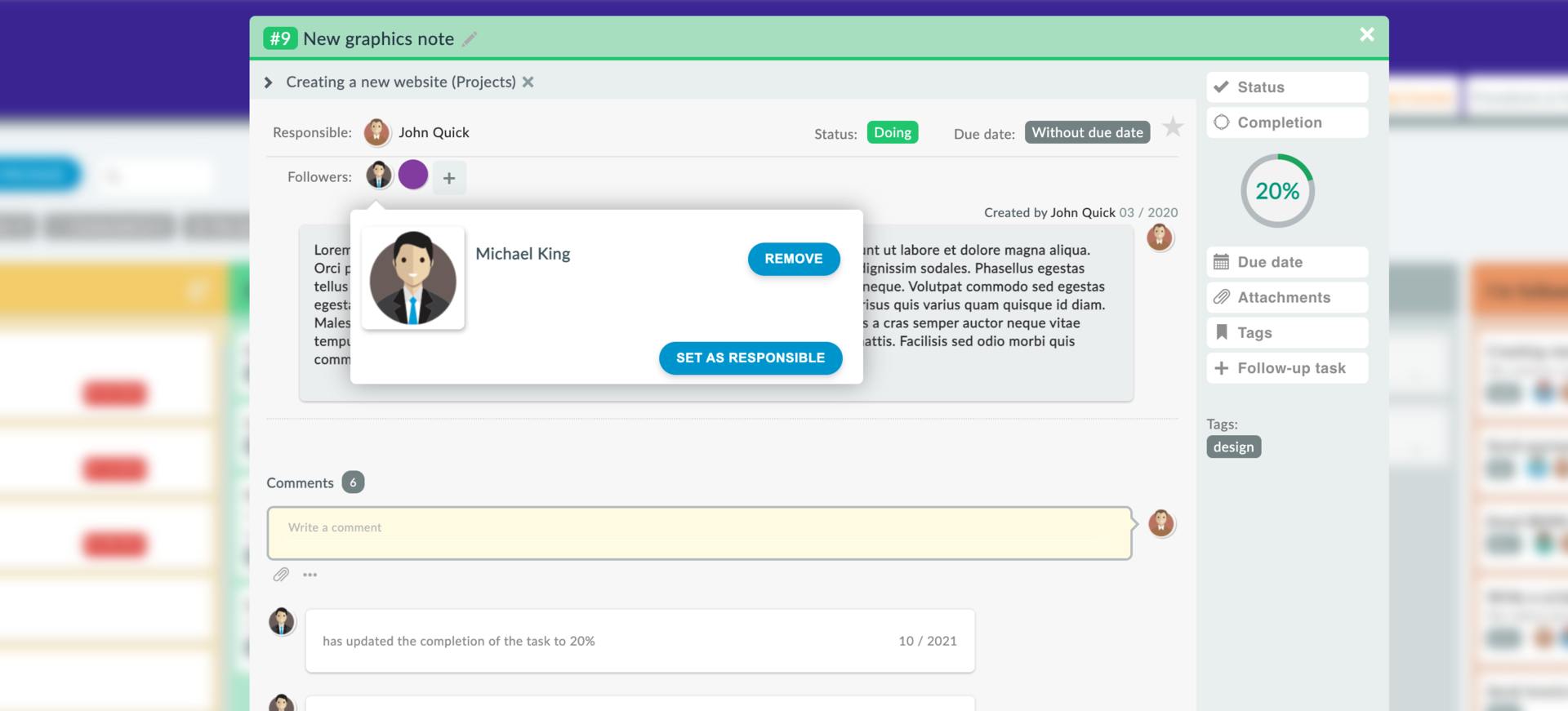Click the Without due date badge
Image resolution: width=1568 pixels, height=711 pixels.
point(1087,132)
